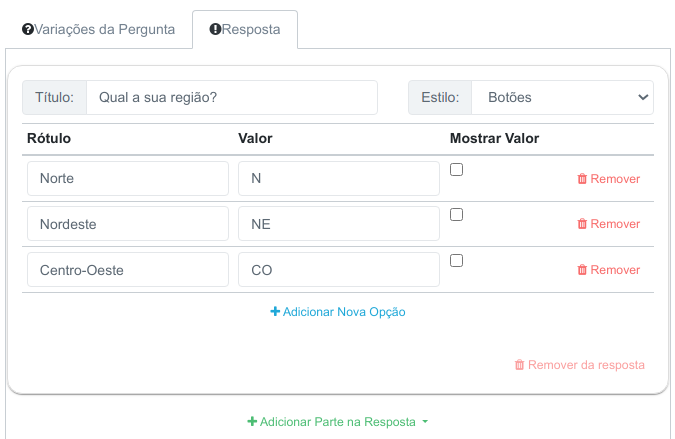Click Remover da resposta link

click(x=580, y=365)
